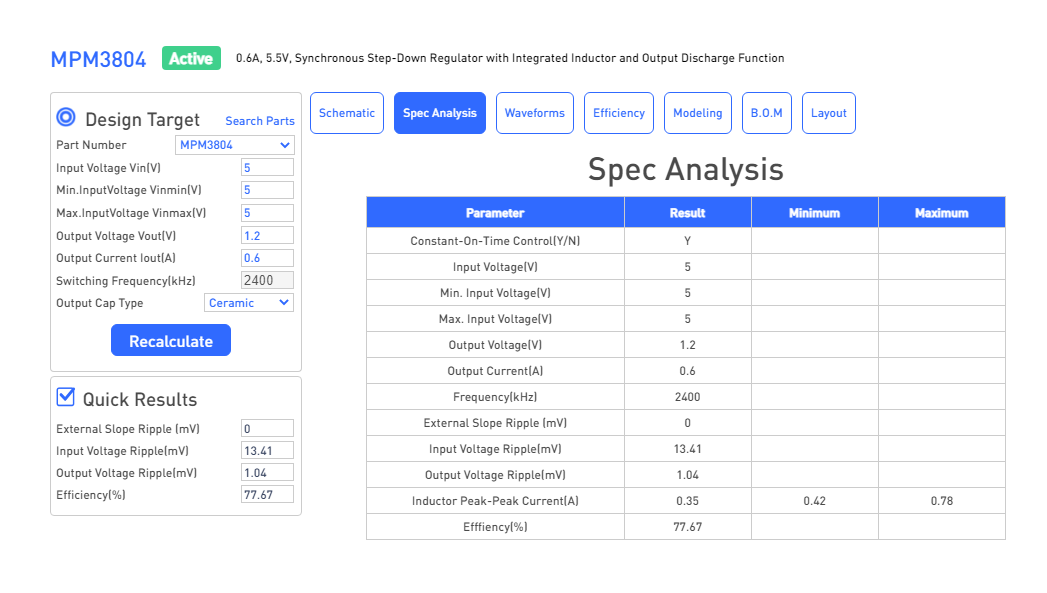Toggle the Quick Results checkbox
The width and height of the screenshot is (1047, 593).
point(65,397)
